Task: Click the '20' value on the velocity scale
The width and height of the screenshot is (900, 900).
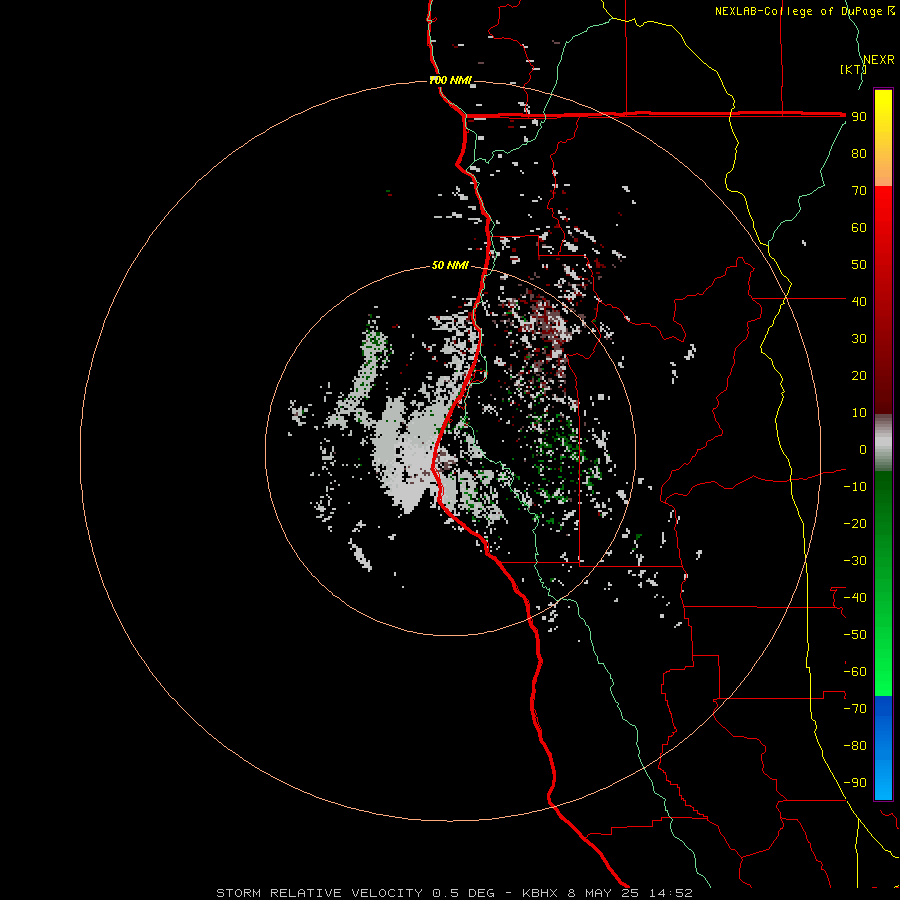Action: 859,376
